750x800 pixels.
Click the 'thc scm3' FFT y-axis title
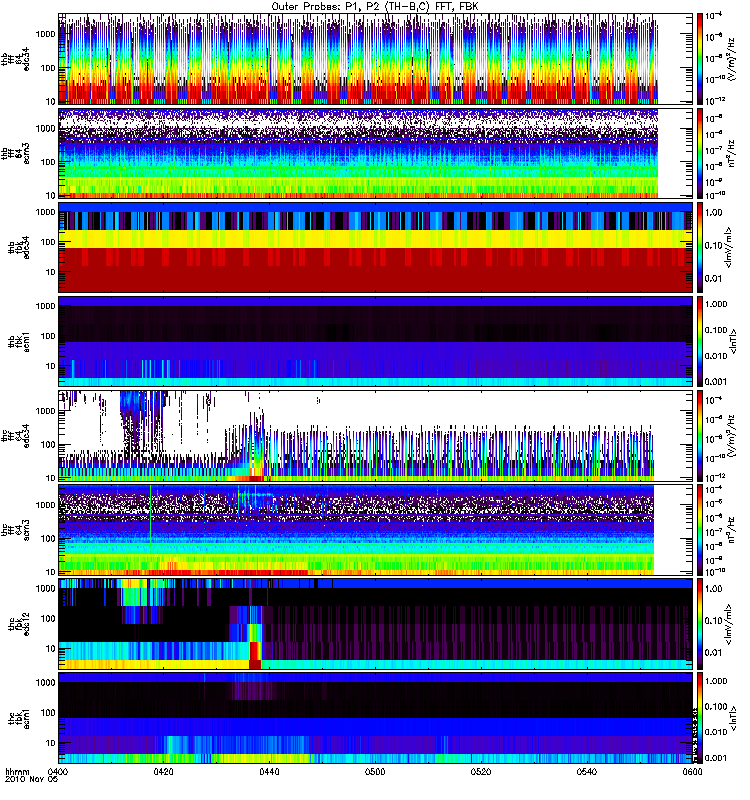click(15, 530)
